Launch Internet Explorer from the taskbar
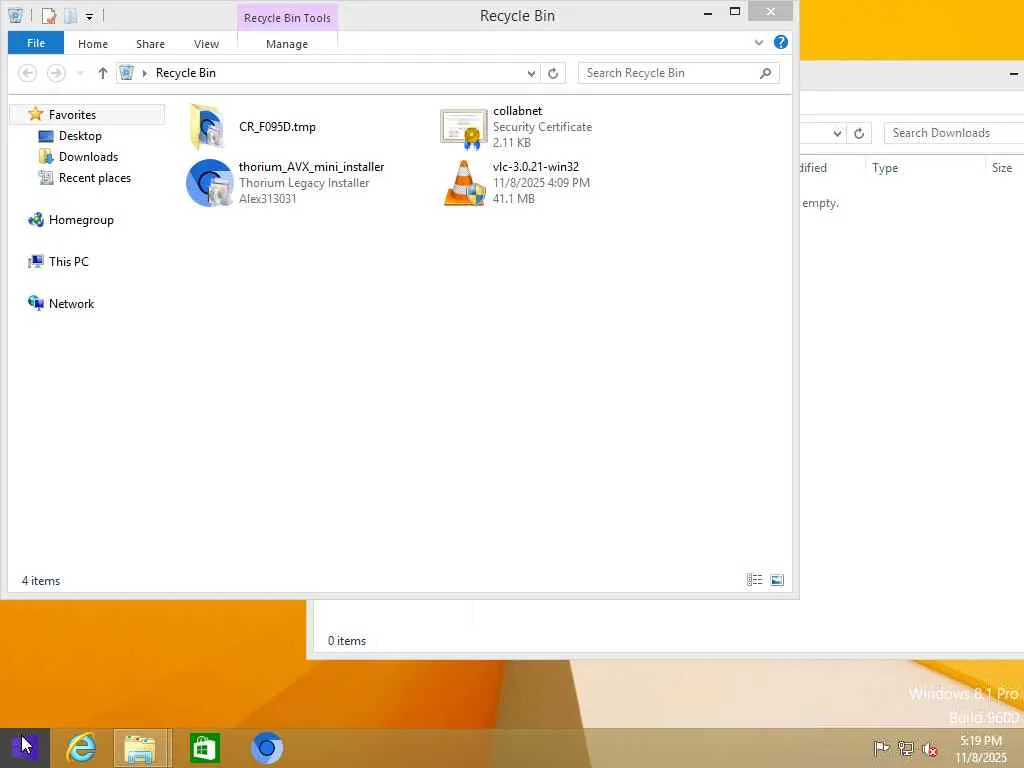 82,748
